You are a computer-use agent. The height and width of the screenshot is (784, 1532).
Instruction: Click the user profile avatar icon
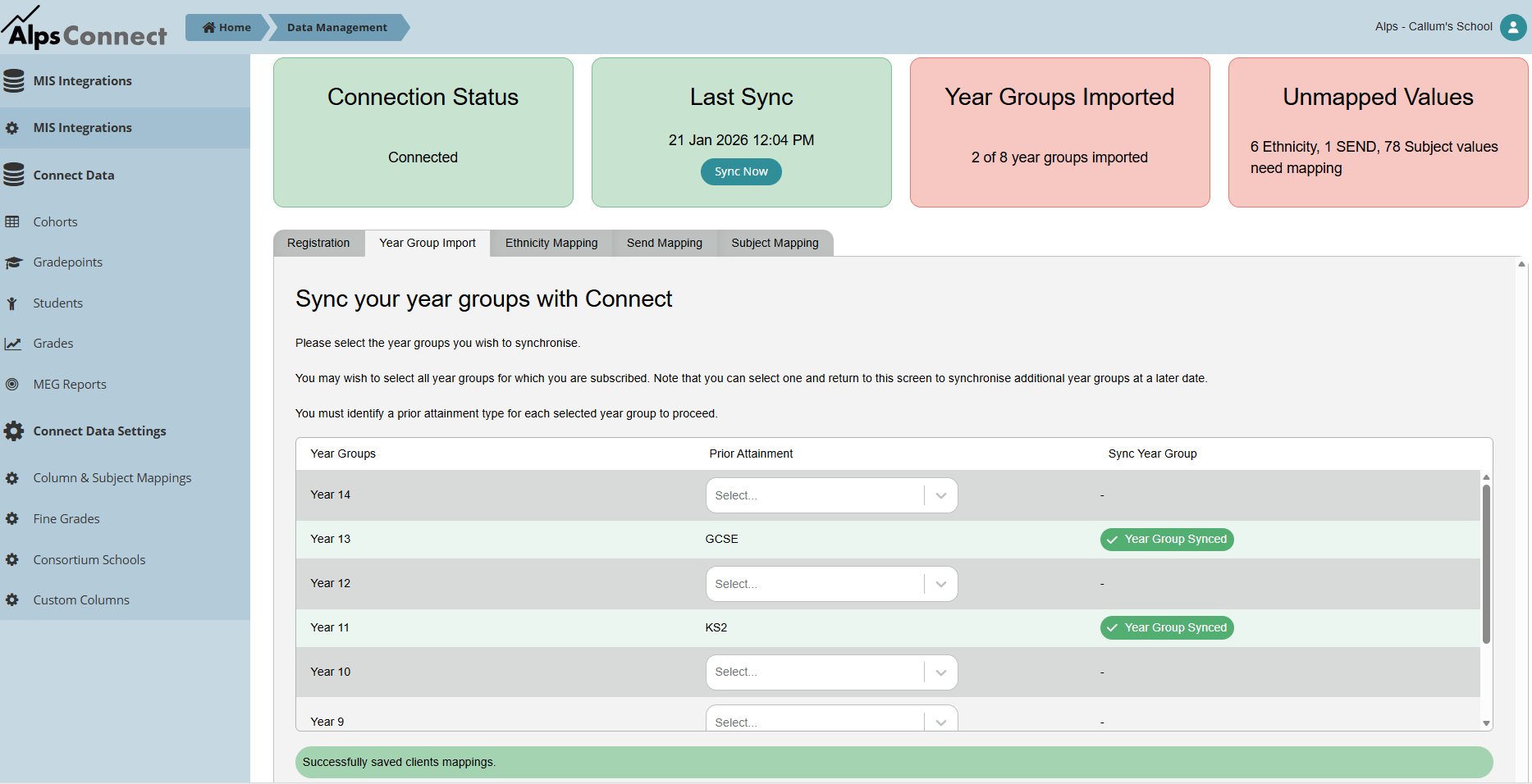1512,27
